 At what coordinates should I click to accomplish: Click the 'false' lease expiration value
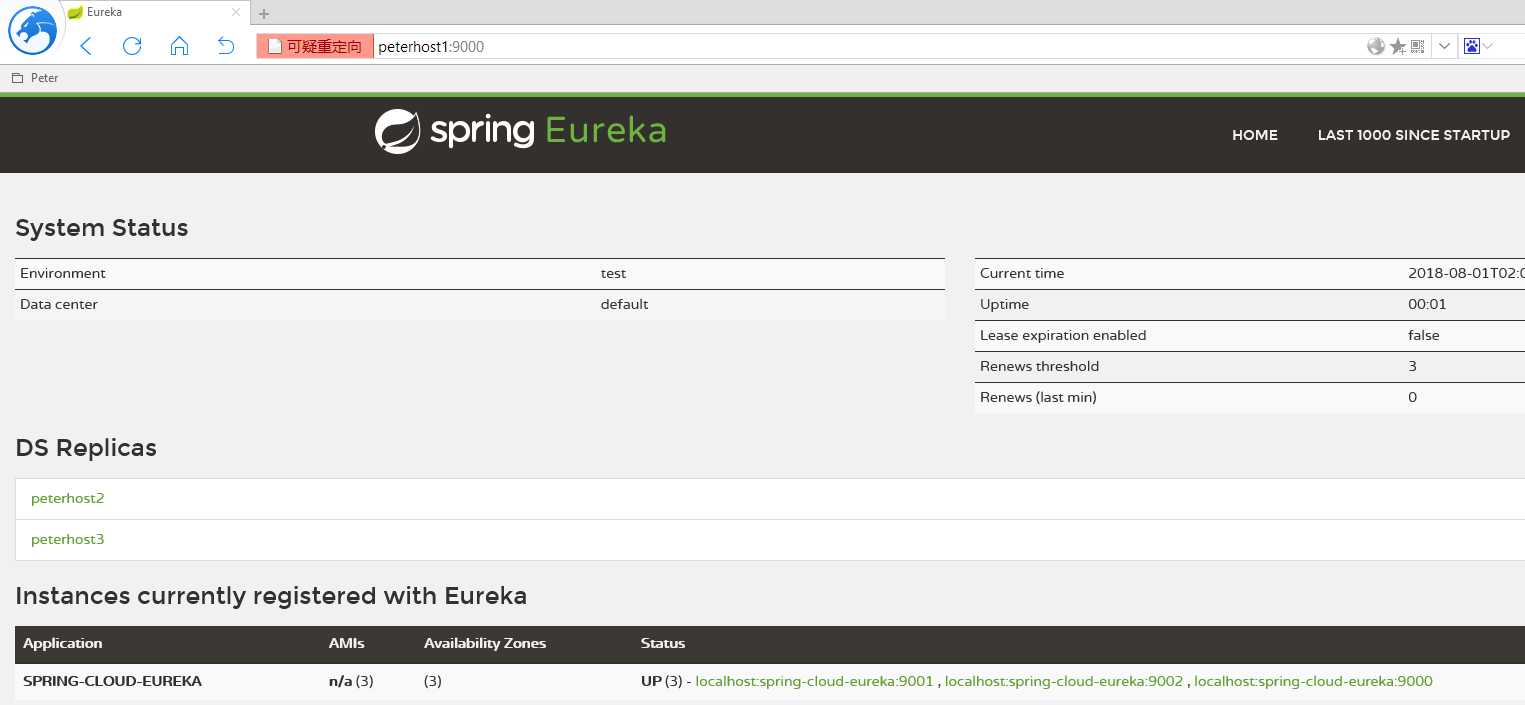tap(1424, 335)
